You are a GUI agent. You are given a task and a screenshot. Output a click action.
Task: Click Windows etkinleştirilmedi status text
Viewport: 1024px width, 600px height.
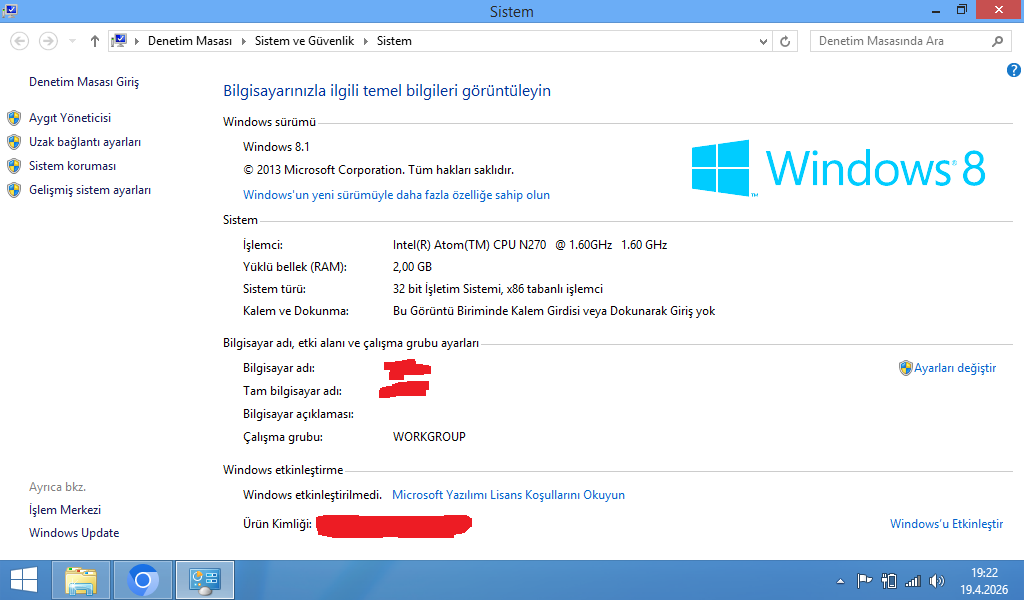[x=312, y=495]
